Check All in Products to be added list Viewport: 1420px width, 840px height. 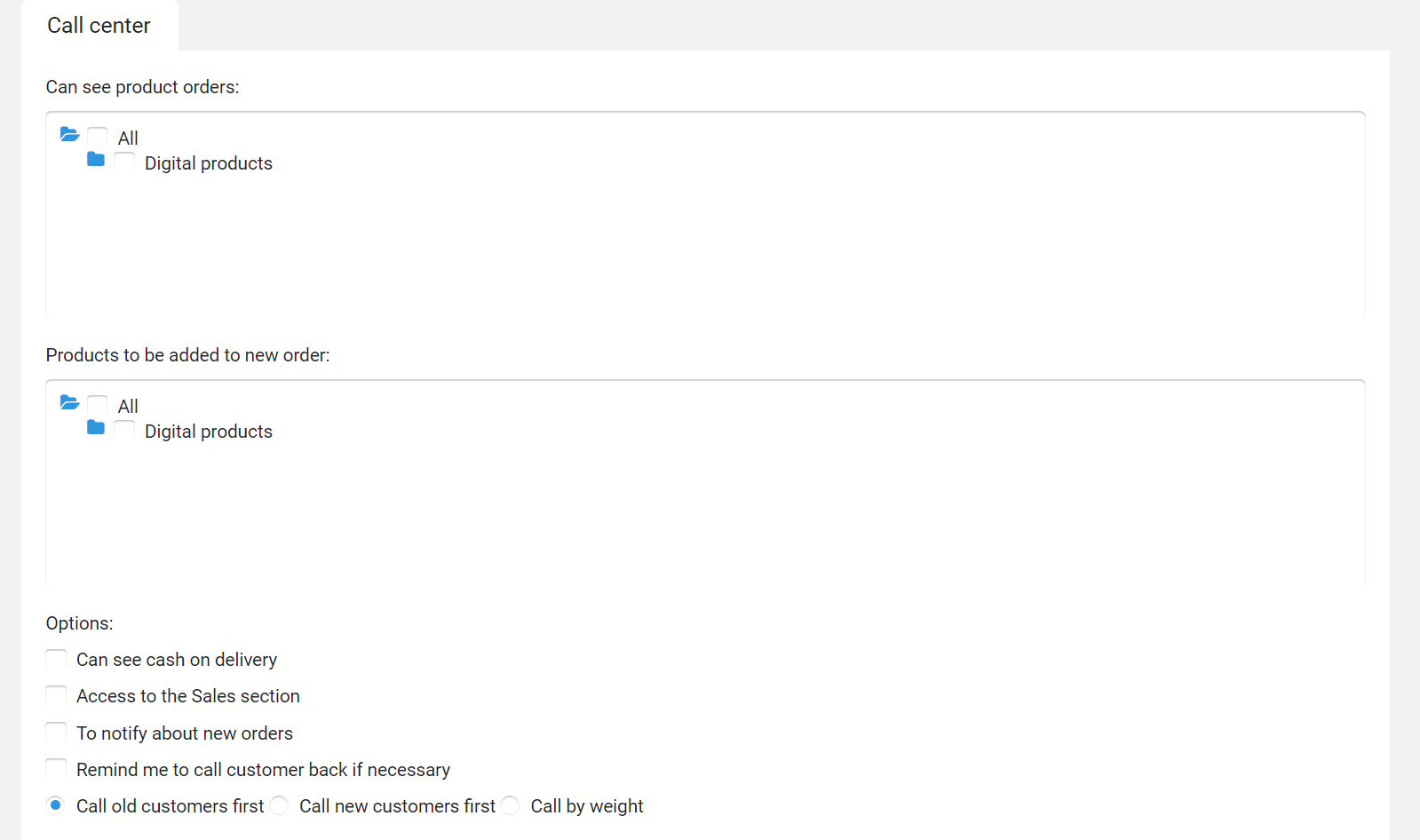[98, 405]
